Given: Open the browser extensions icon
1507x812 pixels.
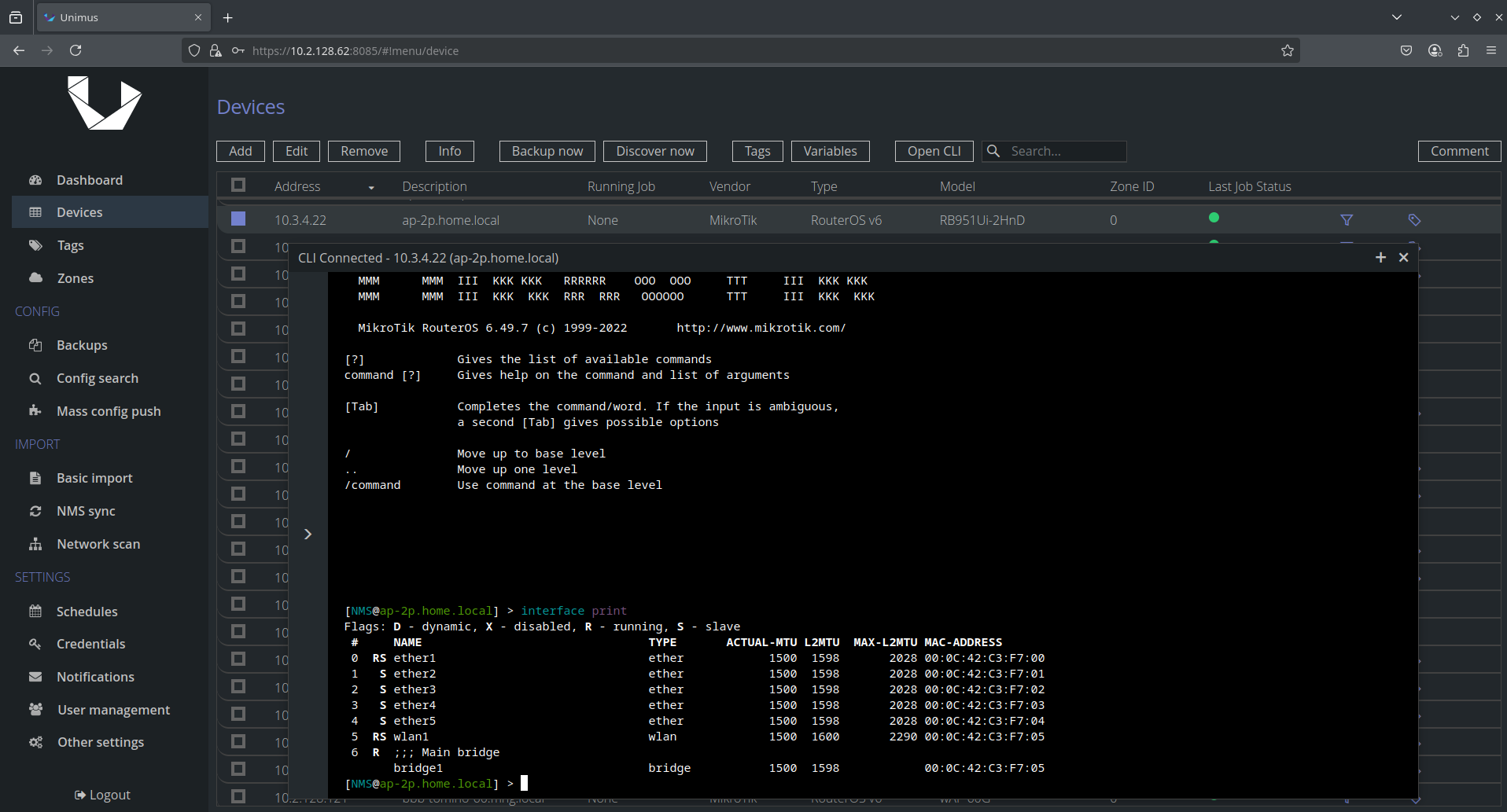Looking at the screenshot, I should pos(1463,50).
